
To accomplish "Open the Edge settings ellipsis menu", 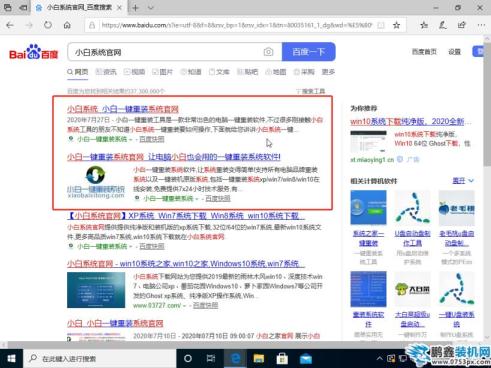I will [x=481, y=25].
